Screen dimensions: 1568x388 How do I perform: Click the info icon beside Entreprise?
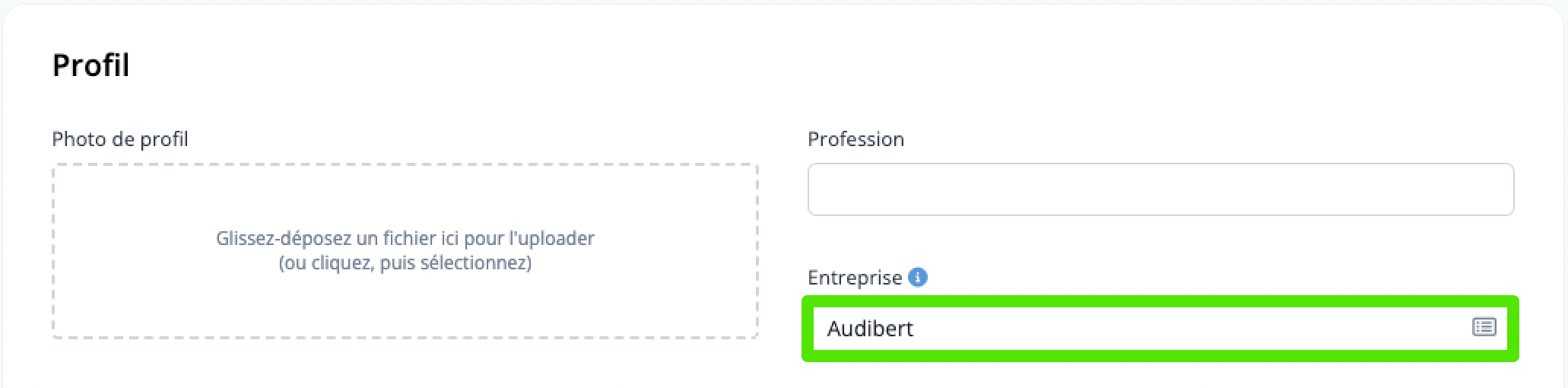(x=918, y=278)
